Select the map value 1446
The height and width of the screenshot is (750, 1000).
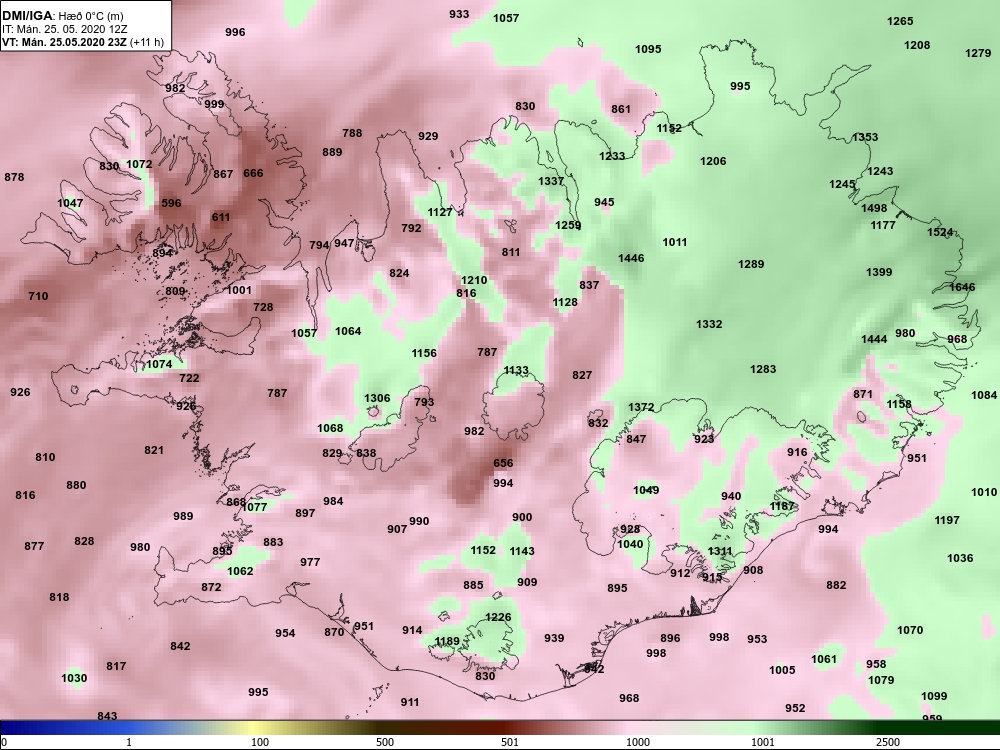click(631, 258)
